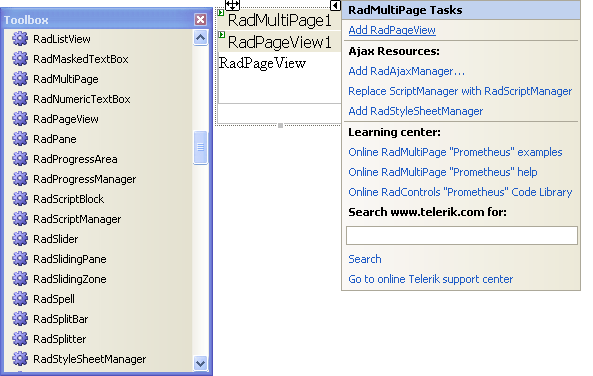Image resolution: width=593 pixels, height=376 pixels.
Task: Select RadSlidingZone text in Toolbox
Action: click(x=70, y=279)
